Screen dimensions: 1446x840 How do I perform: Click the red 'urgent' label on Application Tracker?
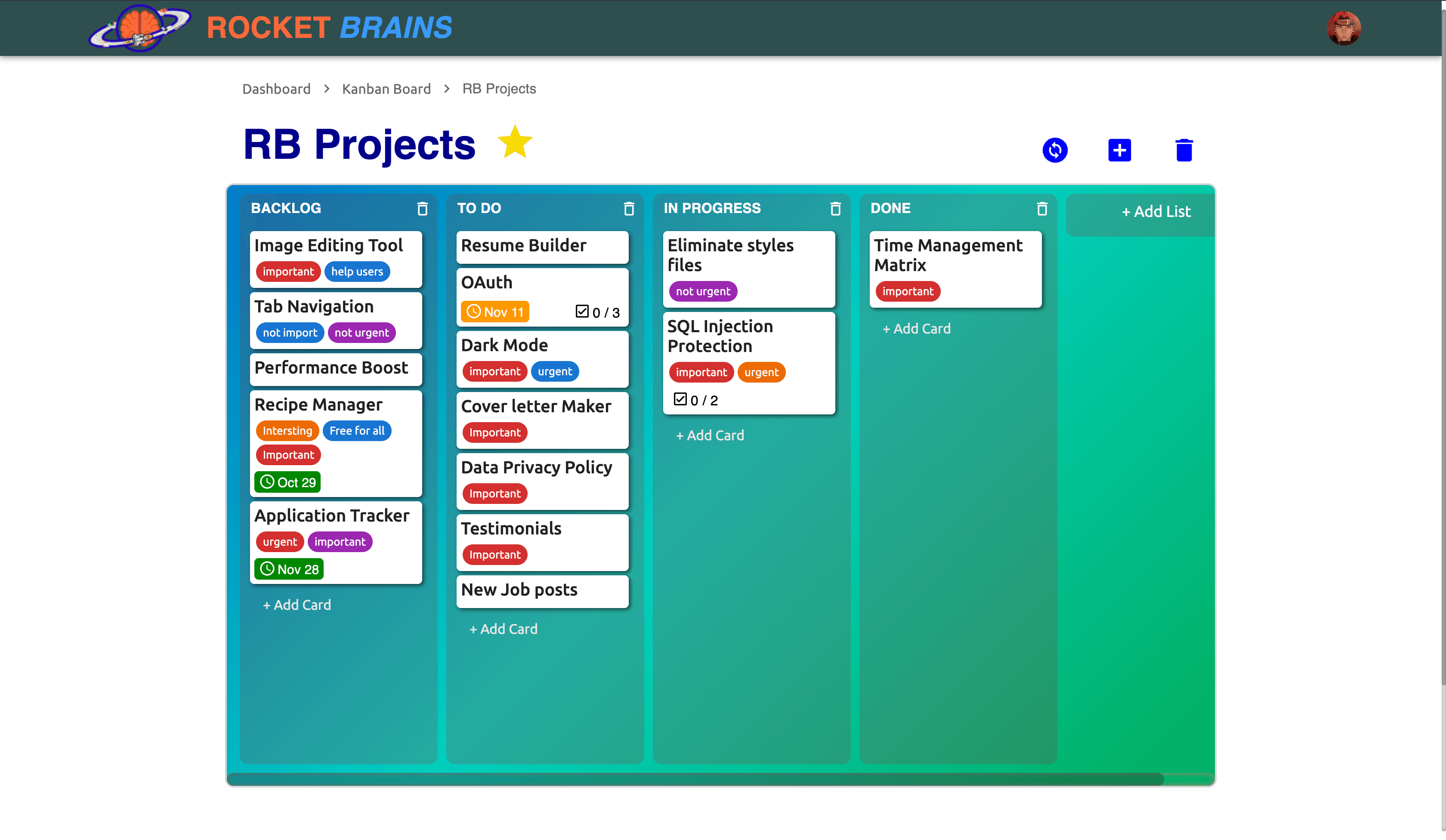click(x=279, y=542)
